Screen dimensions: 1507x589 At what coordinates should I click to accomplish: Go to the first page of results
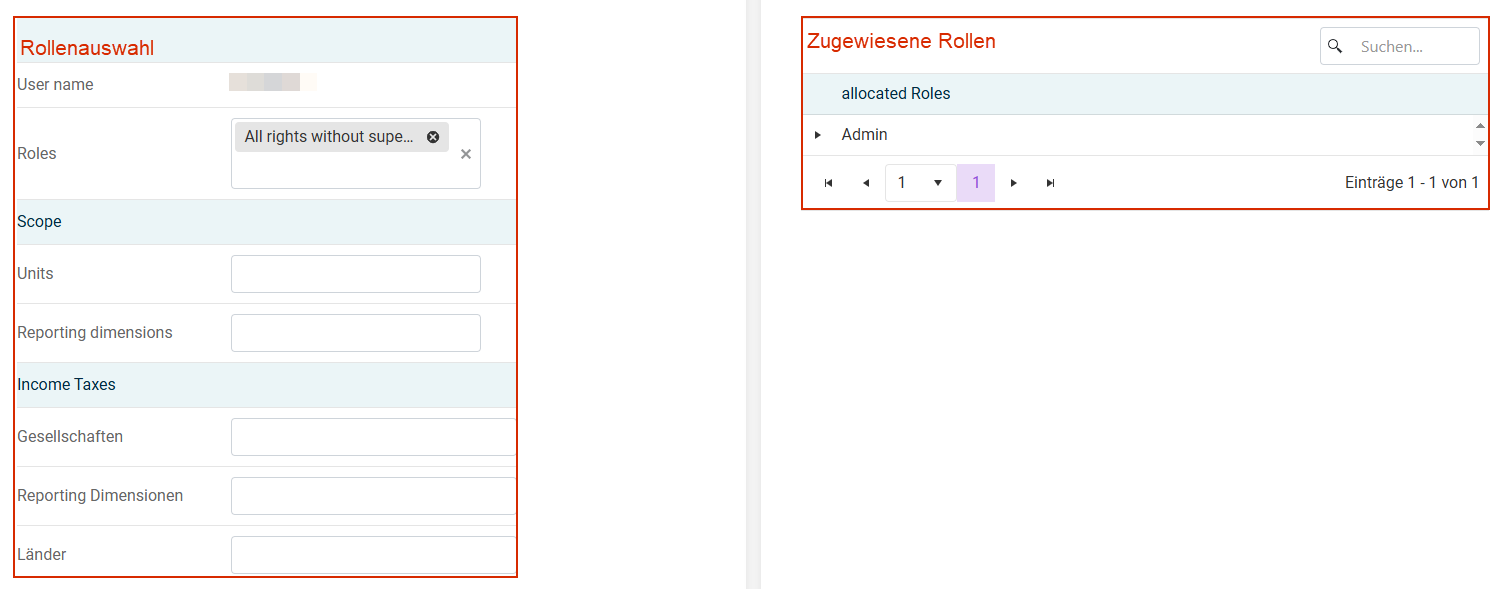828,183
